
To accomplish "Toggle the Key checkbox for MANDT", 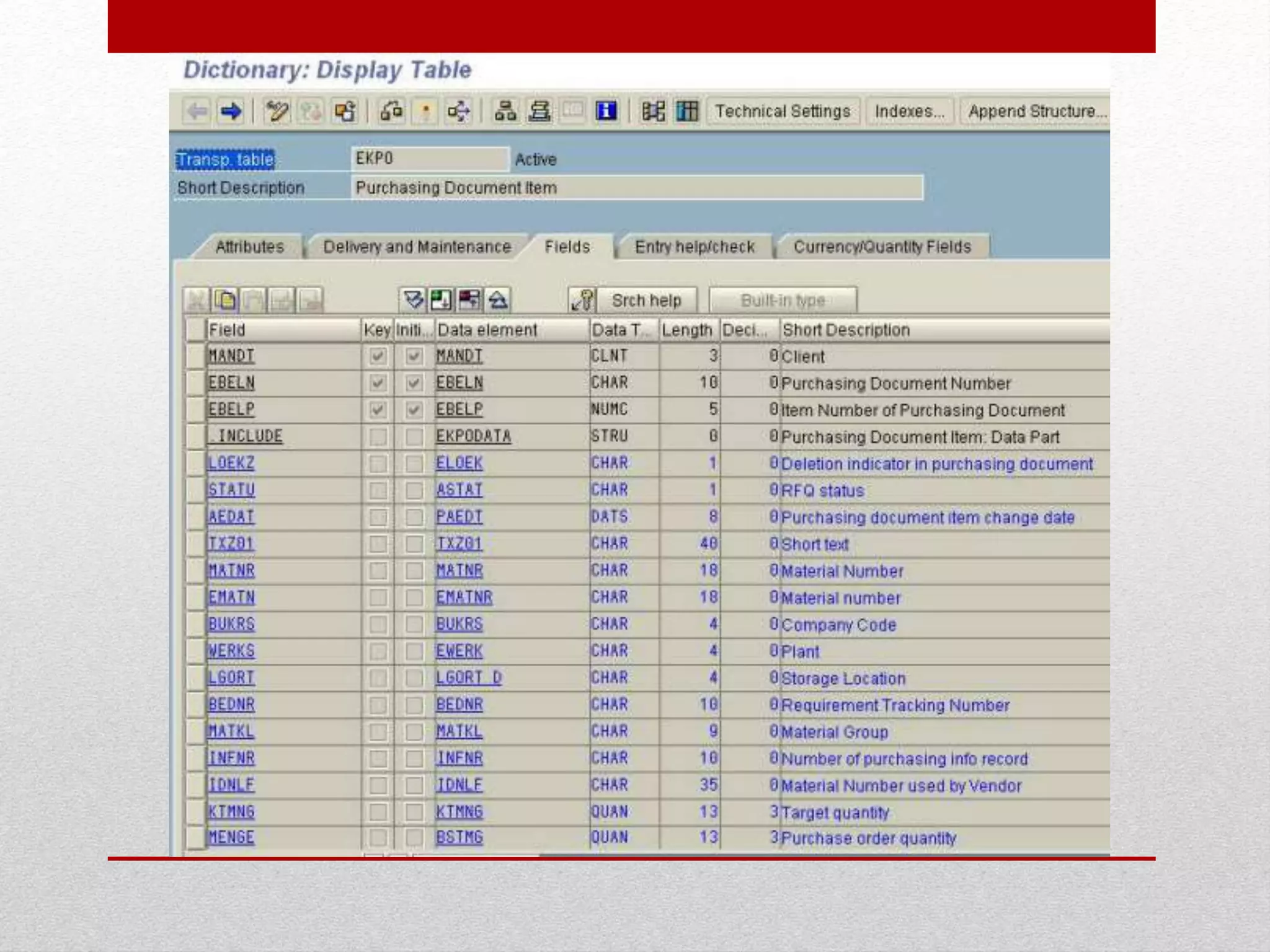I will coord(377,356).
